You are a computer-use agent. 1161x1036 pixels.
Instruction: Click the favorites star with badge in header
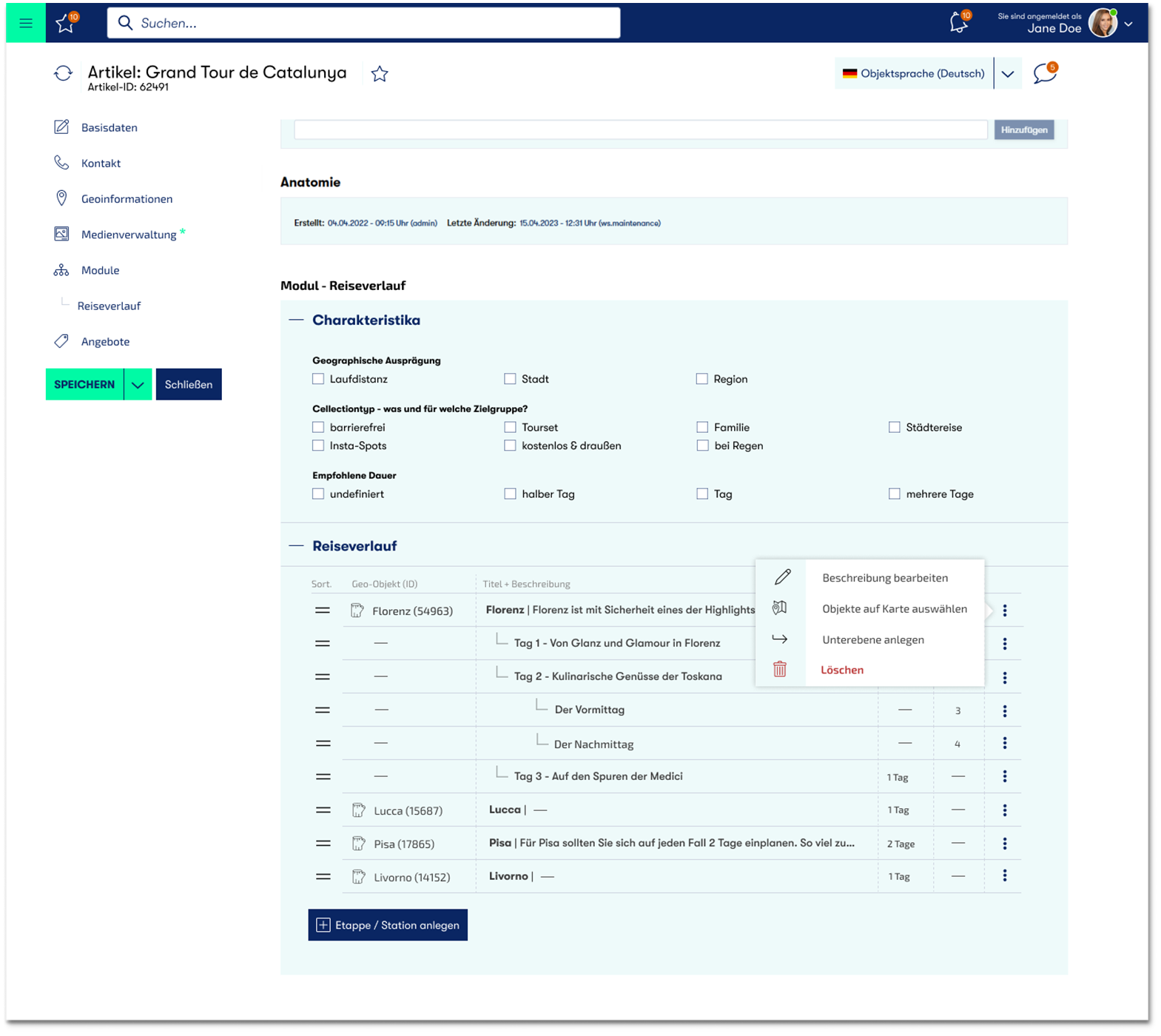pos(66,24)
